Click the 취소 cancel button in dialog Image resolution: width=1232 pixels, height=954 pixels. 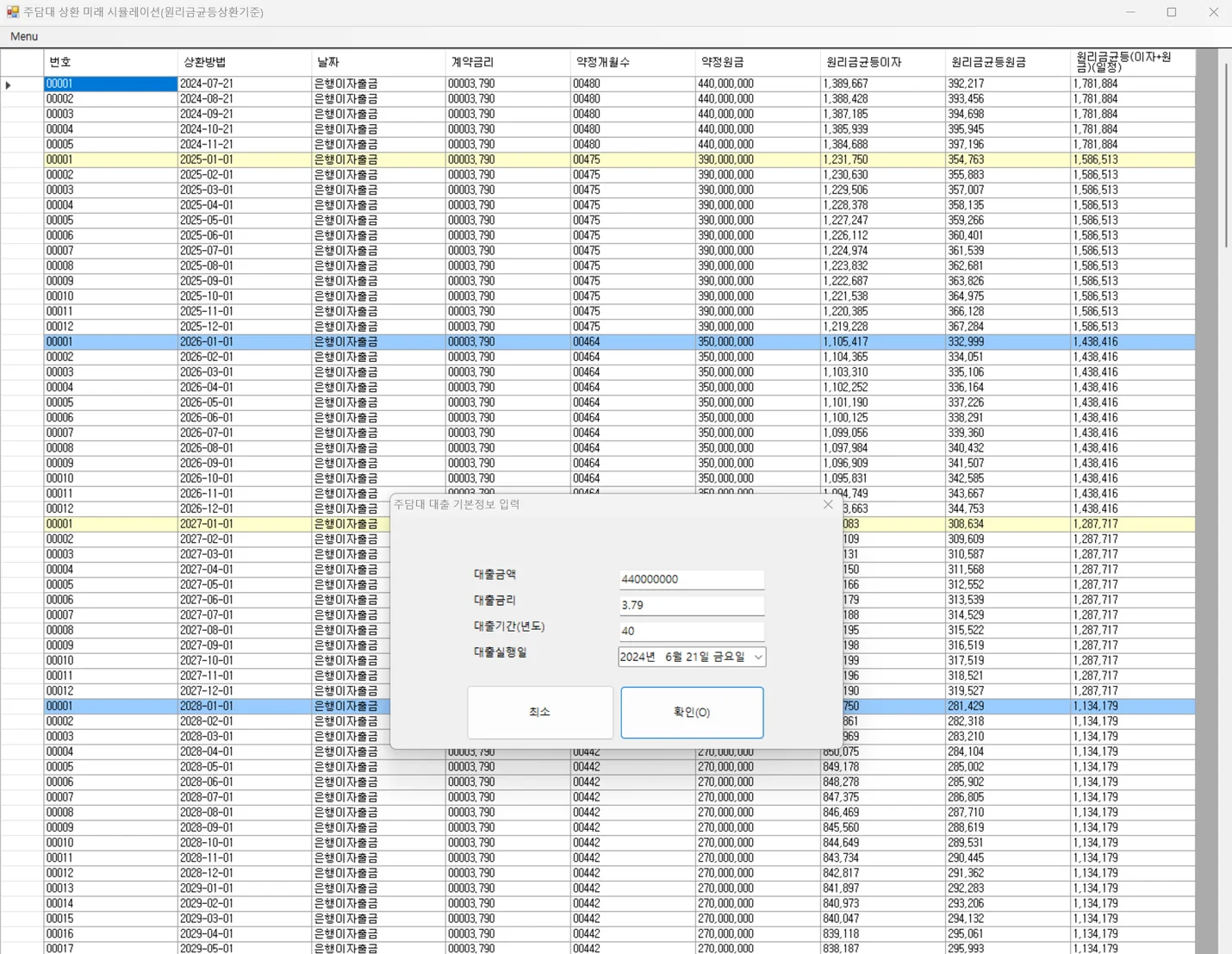(540, 712)
